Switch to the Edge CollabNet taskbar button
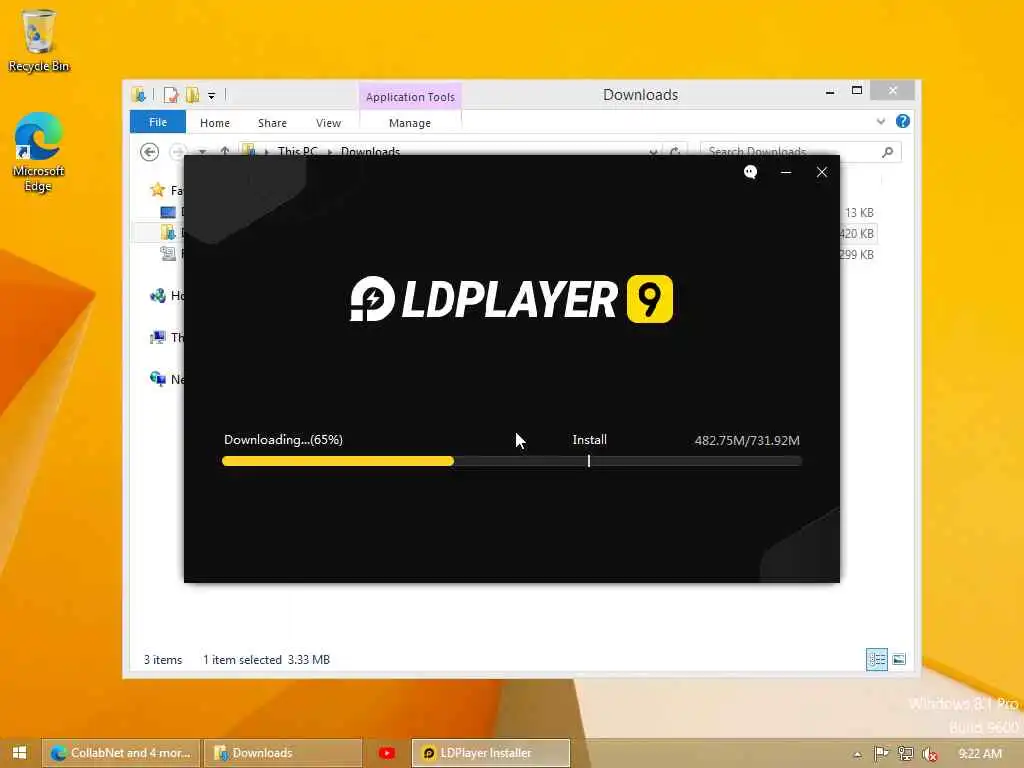The width and height of the screenshot is (1024, 768). coord(120,753)
